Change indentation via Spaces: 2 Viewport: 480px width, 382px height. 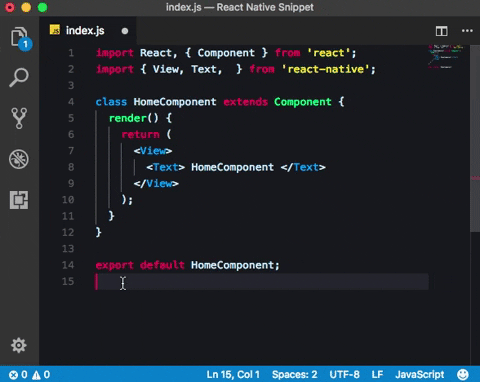point(294,375)
